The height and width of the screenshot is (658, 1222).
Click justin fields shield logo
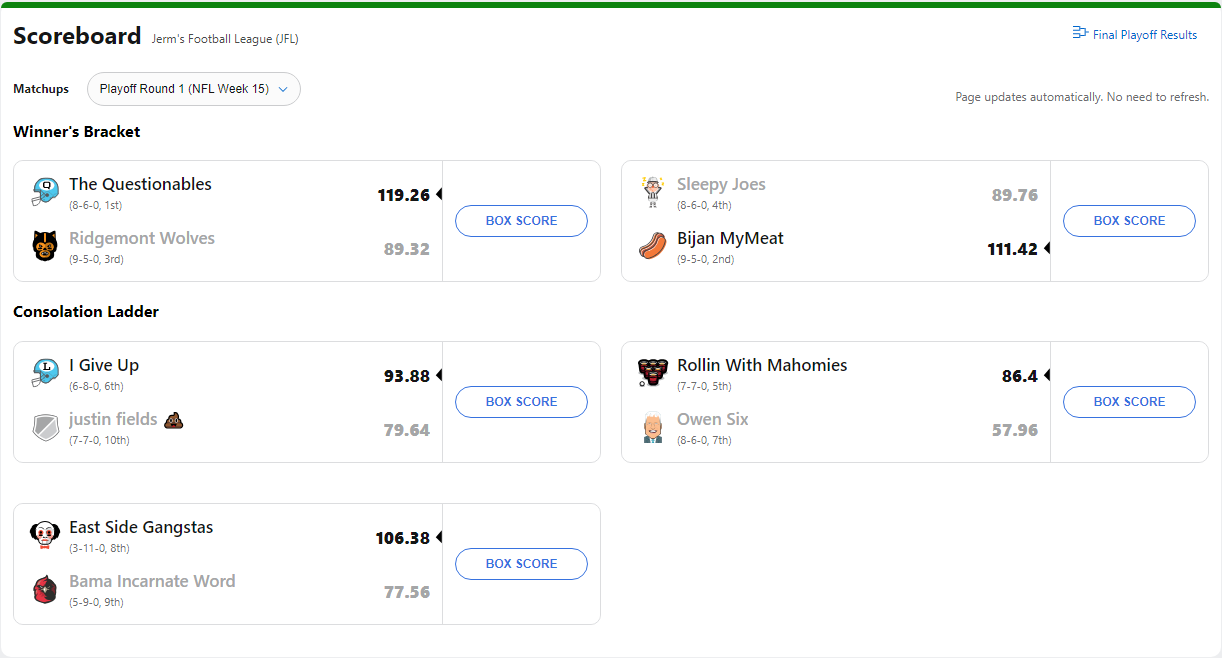[45, 427]
